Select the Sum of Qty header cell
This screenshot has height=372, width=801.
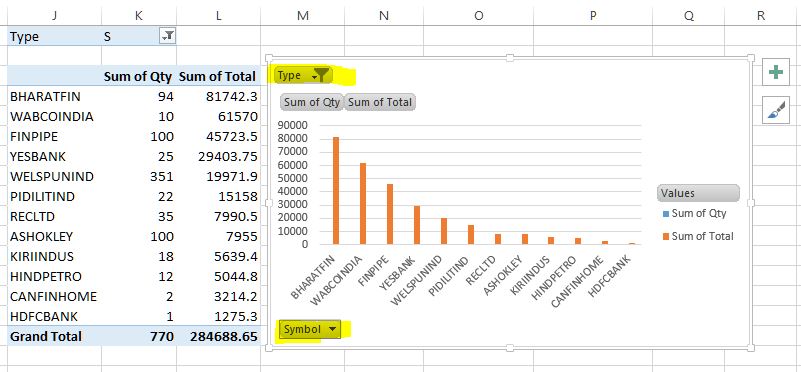pos(139,76)
